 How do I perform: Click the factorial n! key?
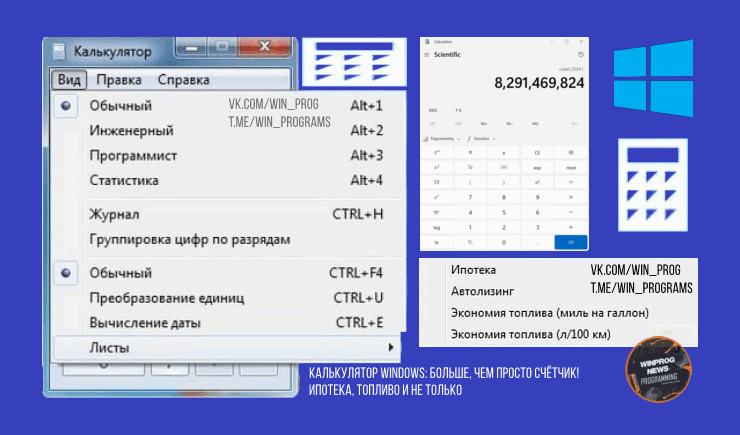[x=537, y=182]
